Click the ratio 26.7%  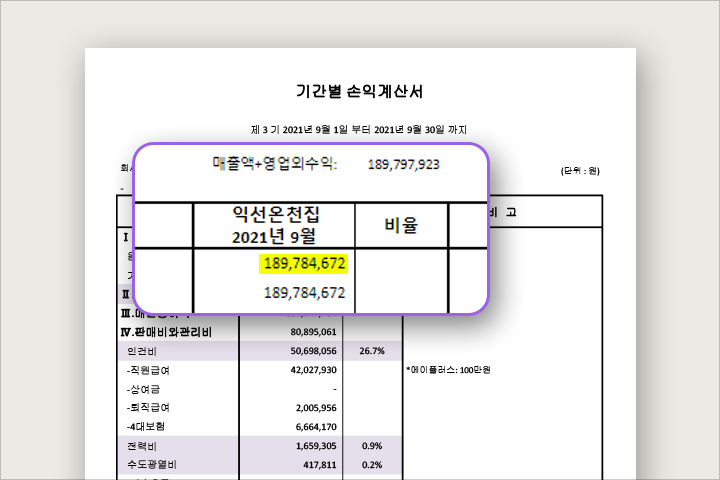click(x=372, y=351)
